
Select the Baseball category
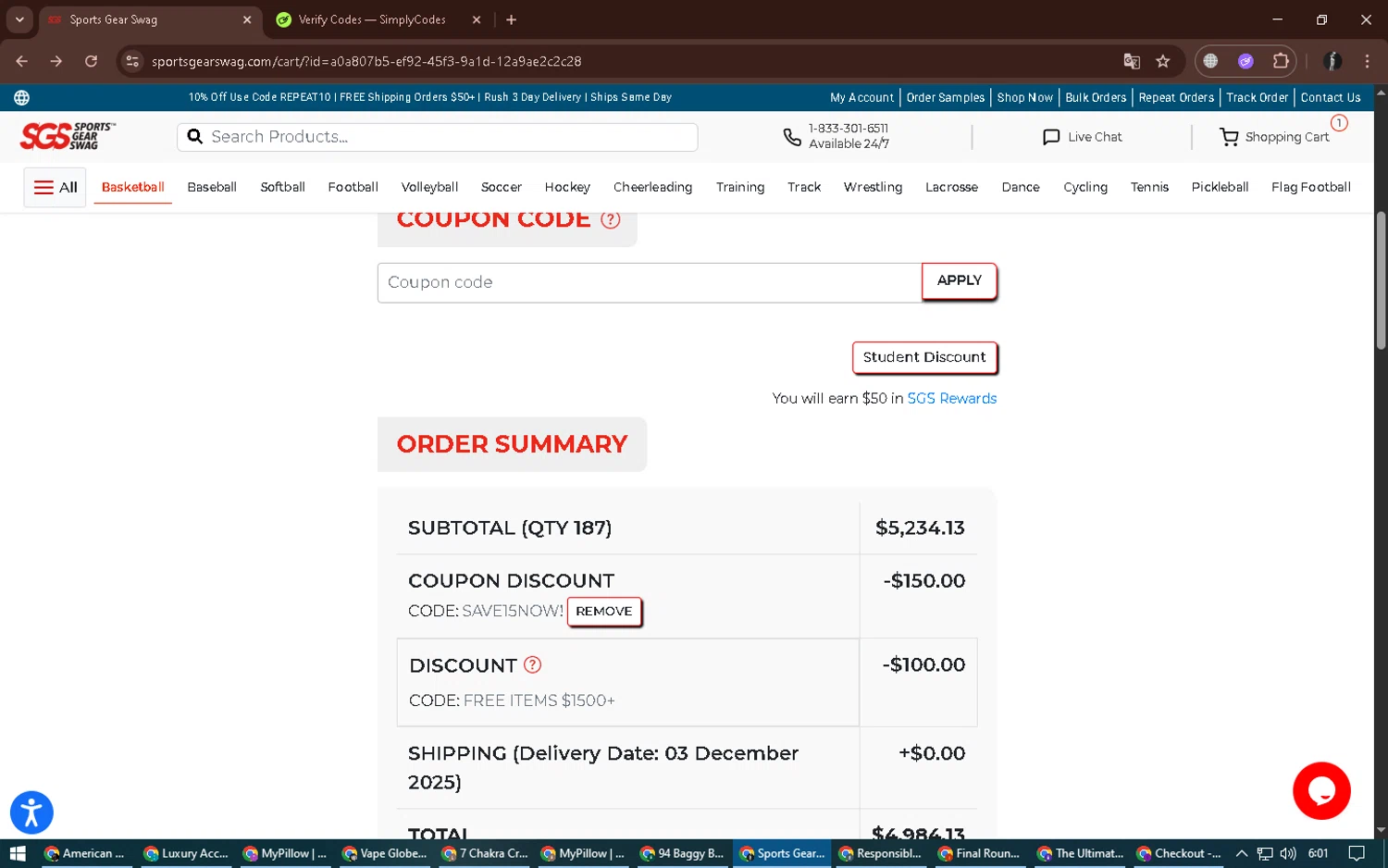[212, 187]
